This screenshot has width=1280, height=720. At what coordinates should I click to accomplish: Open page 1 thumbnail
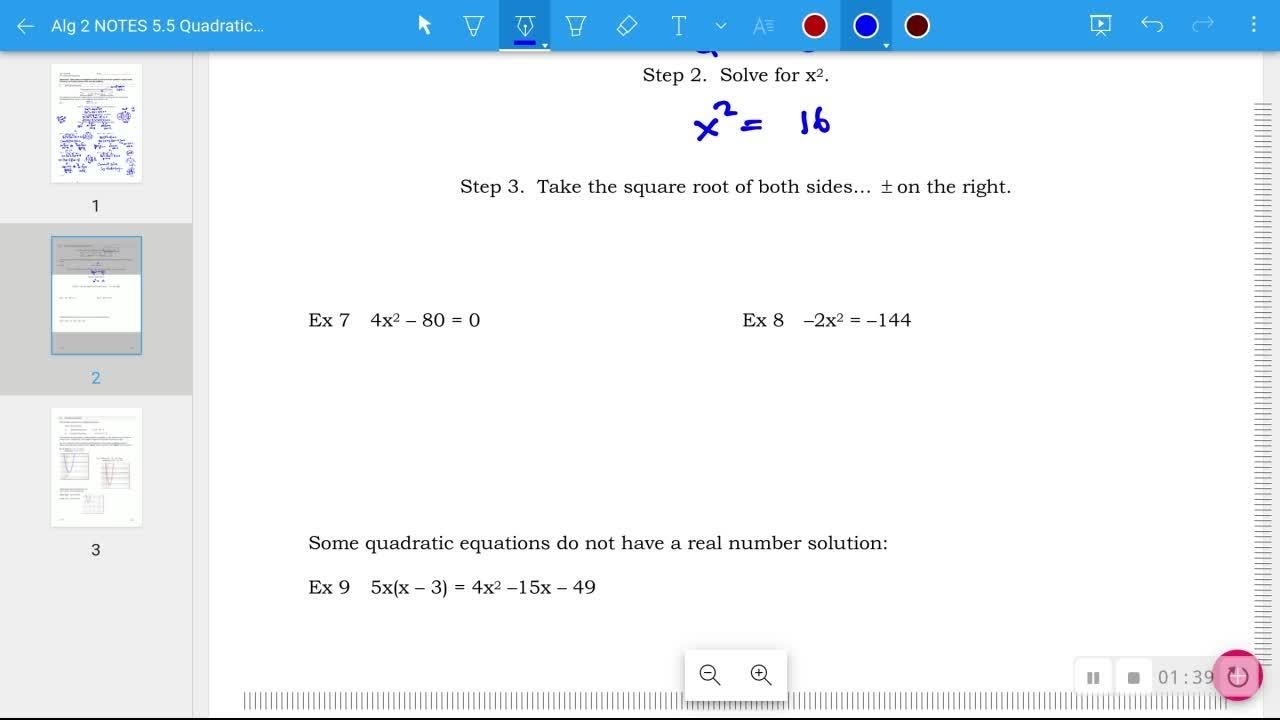pos(96,123)
